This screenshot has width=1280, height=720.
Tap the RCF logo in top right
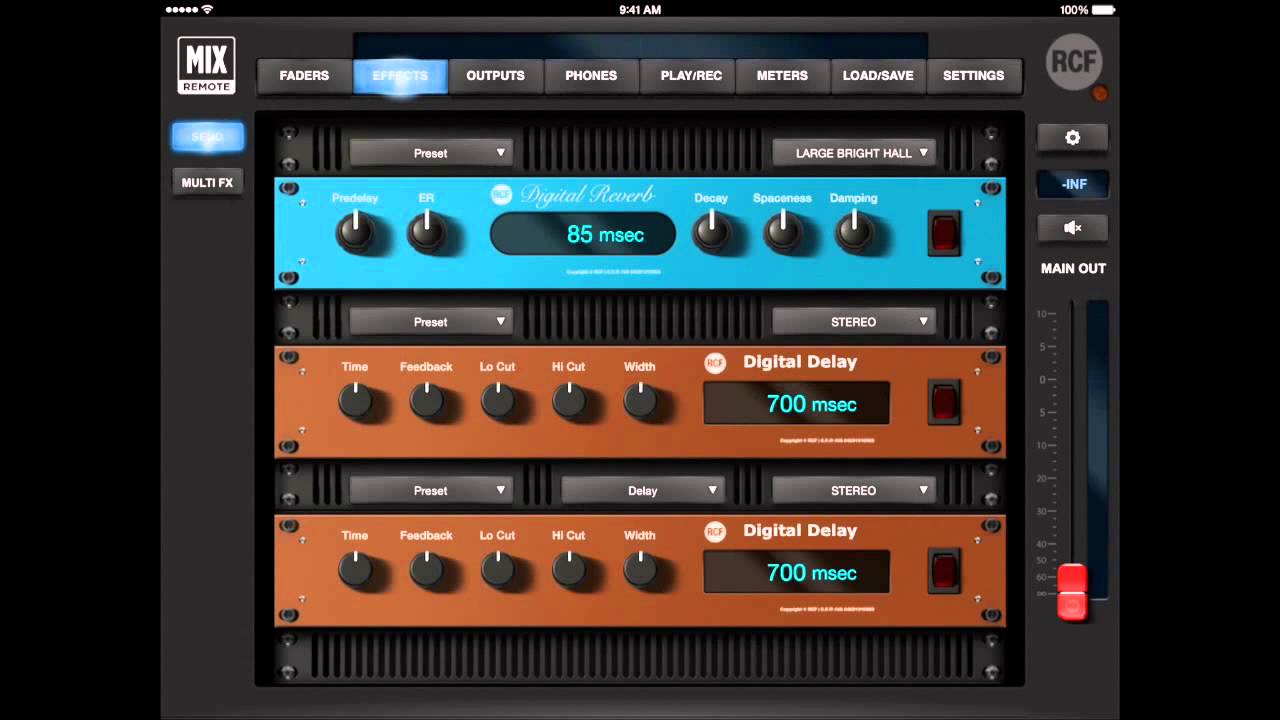click(x=1074, y=62)
